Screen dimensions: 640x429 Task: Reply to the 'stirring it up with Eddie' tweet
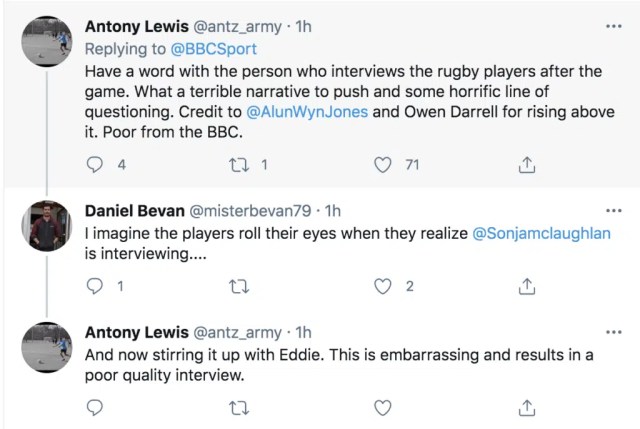(97, 407)
